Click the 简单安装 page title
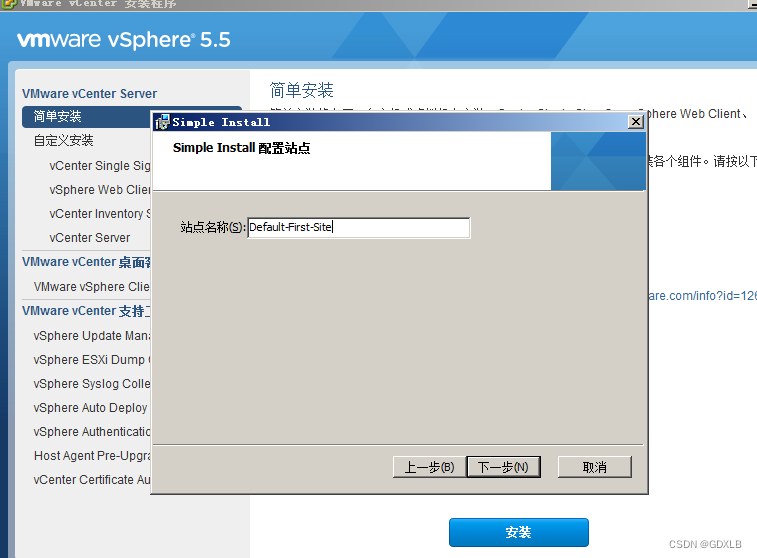This screenshot has width=757, height=558. point(302,90)
